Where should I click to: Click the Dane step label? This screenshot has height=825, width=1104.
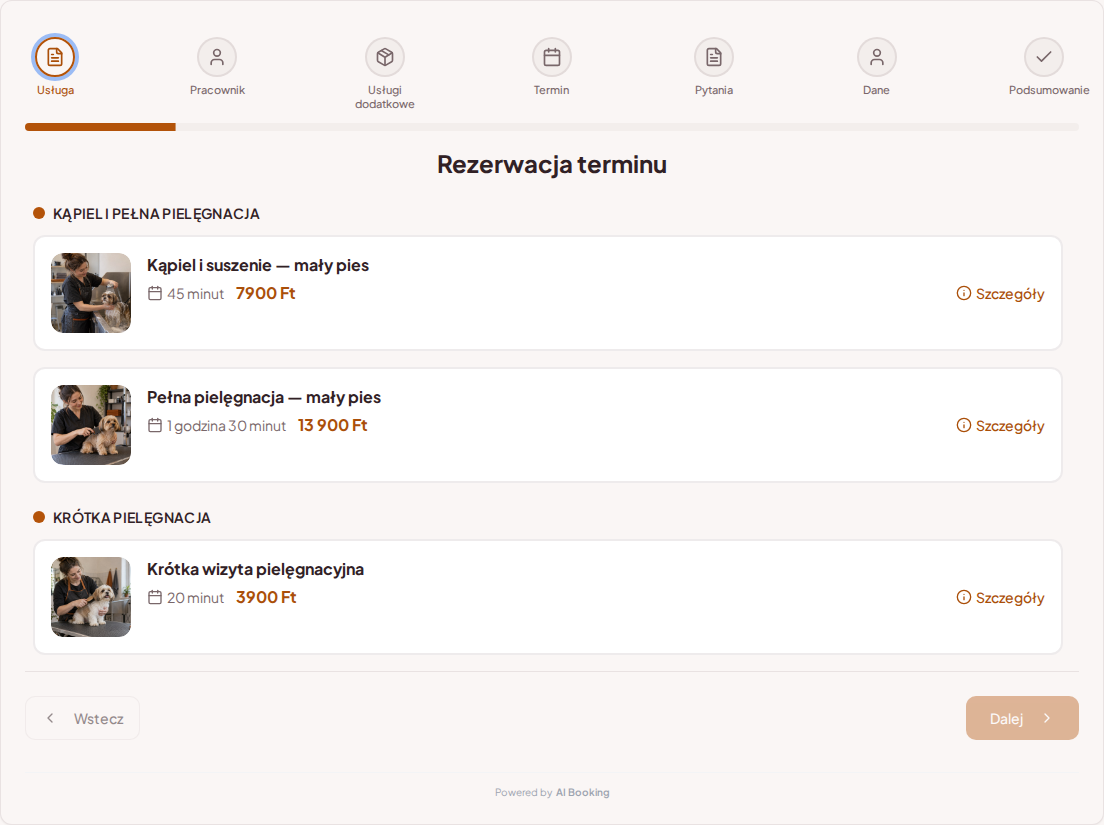[x=877, y=90]
